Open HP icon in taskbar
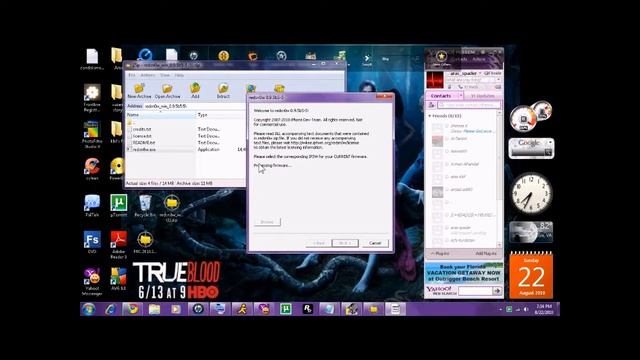The image size is (640, 360). click(x=198, y=309)
